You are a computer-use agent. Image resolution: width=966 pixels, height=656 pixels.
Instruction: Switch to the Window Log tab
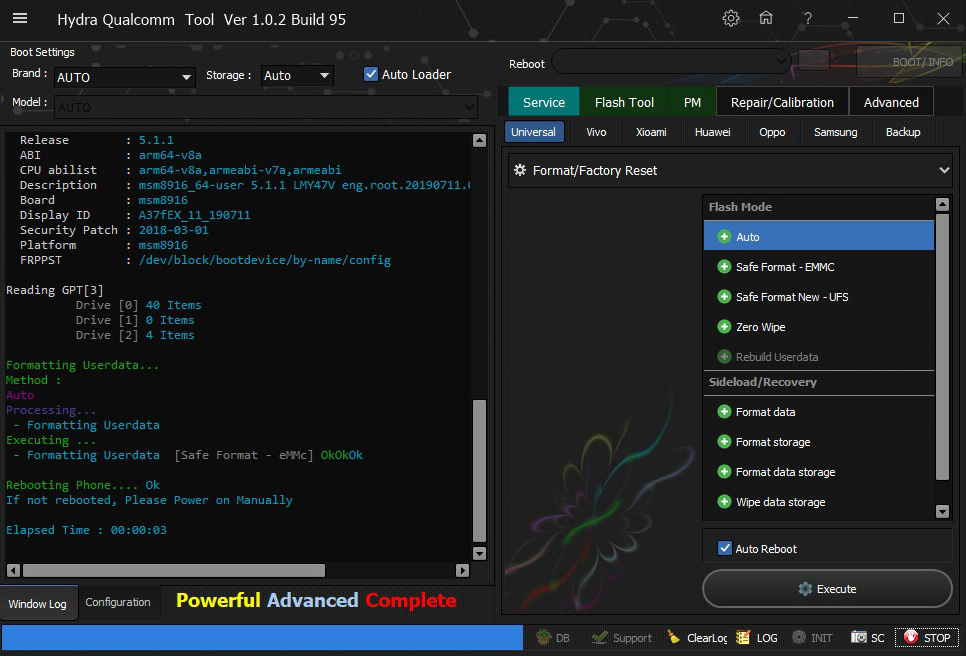(x=38, y=604)
